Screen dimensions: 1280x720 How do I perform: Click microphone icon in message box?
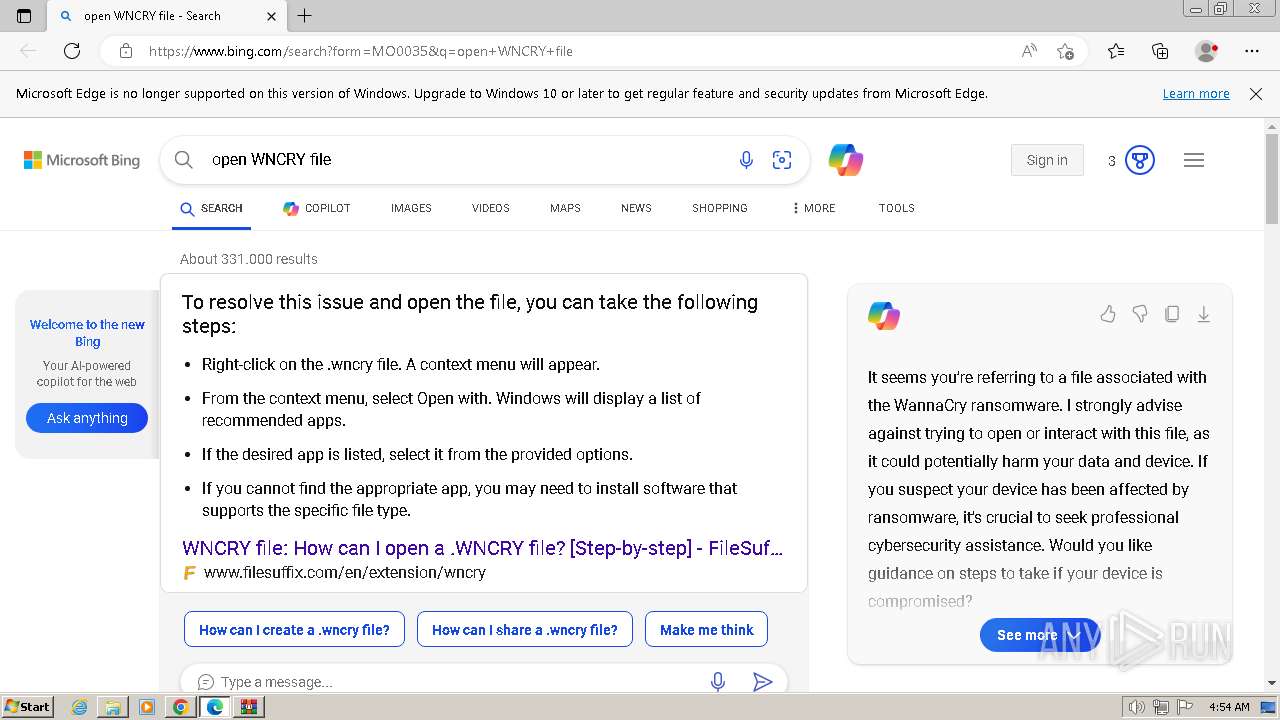[x=718, y=682]
